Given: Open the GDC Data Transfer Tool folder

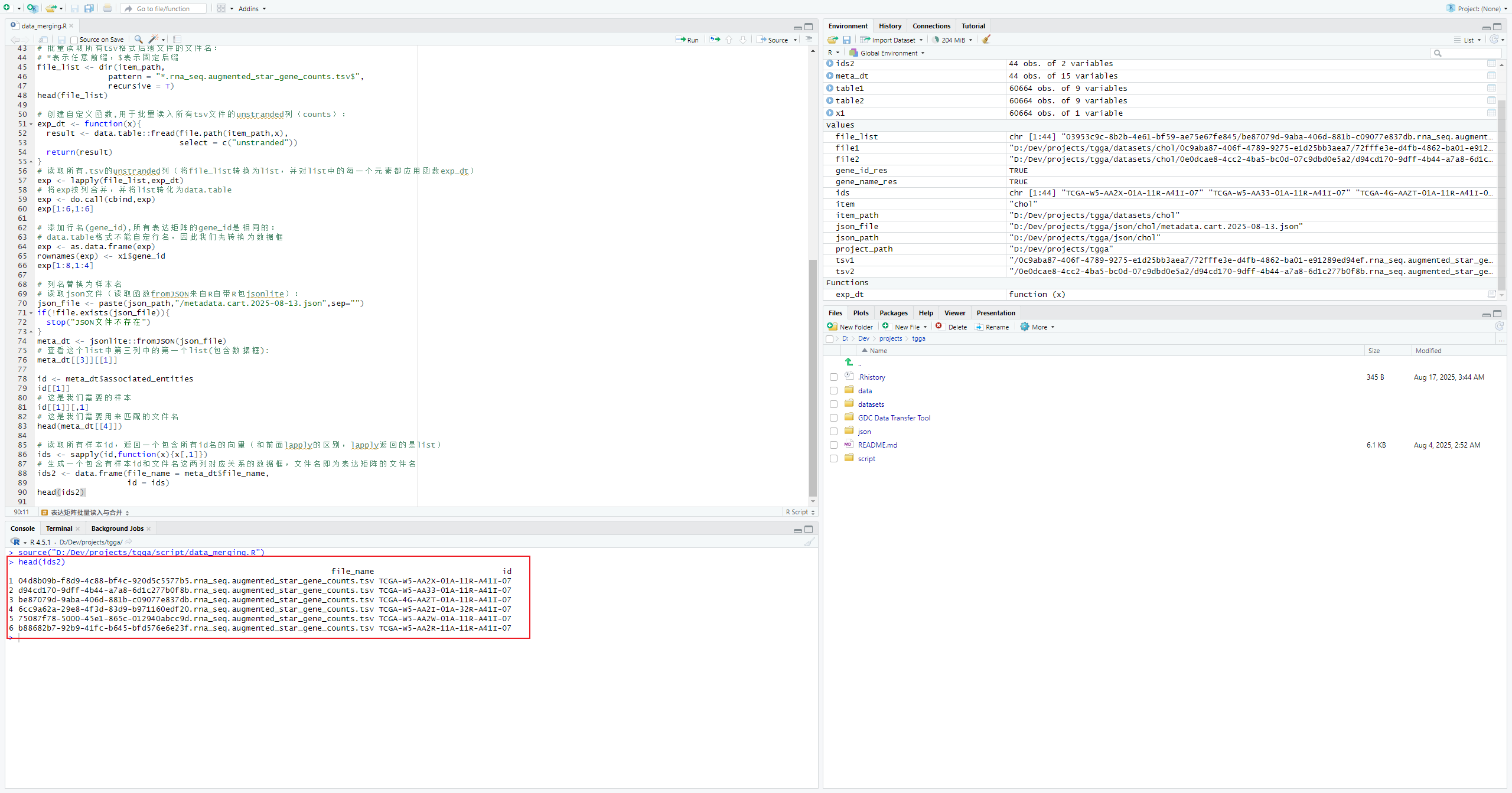Looking at the screenshot, I should point(894,418).
